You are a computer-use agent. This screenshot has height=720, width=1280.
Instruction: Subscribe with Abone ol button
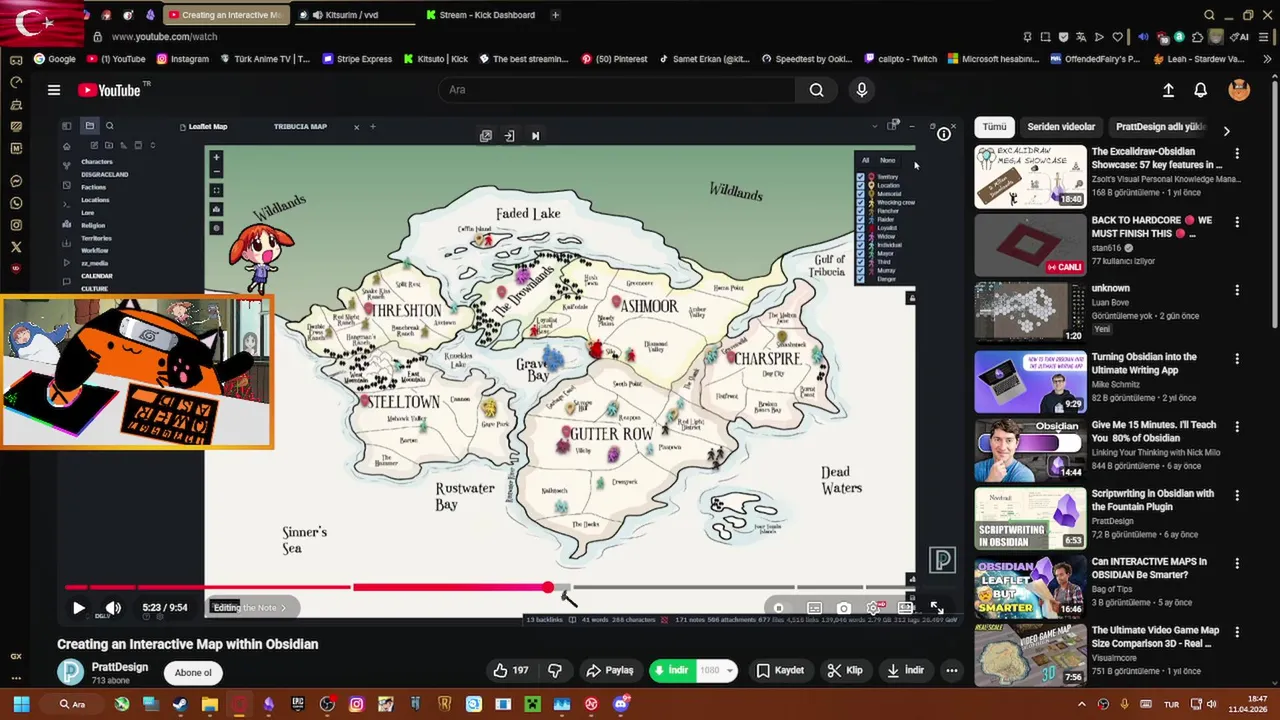click(193, 673)
